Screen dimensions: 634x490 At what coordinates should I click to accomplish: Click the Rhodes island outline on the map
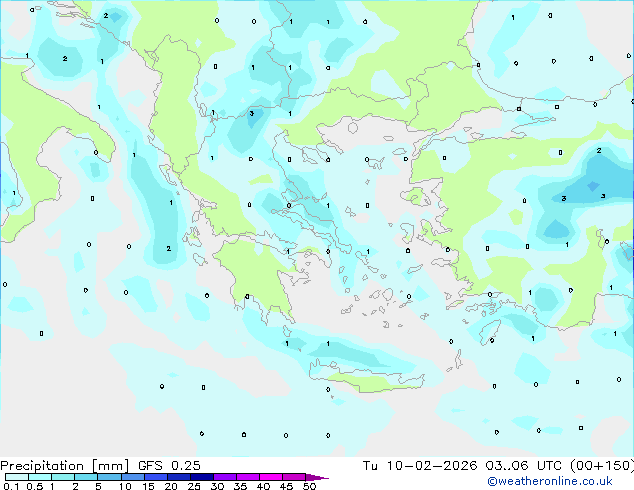pos(490,332)
